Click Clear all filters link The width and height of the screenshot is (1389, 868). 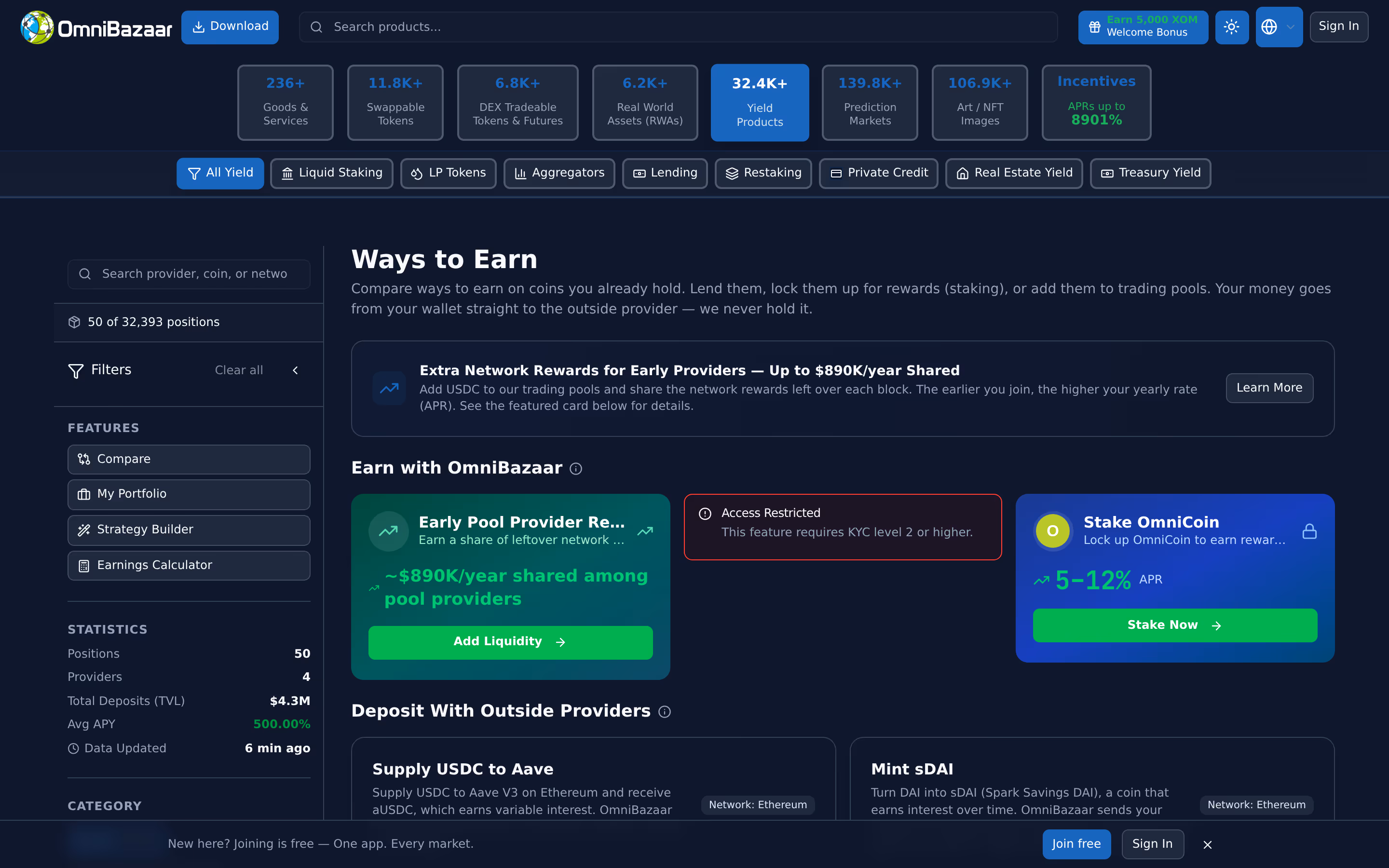(x=239, y=370)
